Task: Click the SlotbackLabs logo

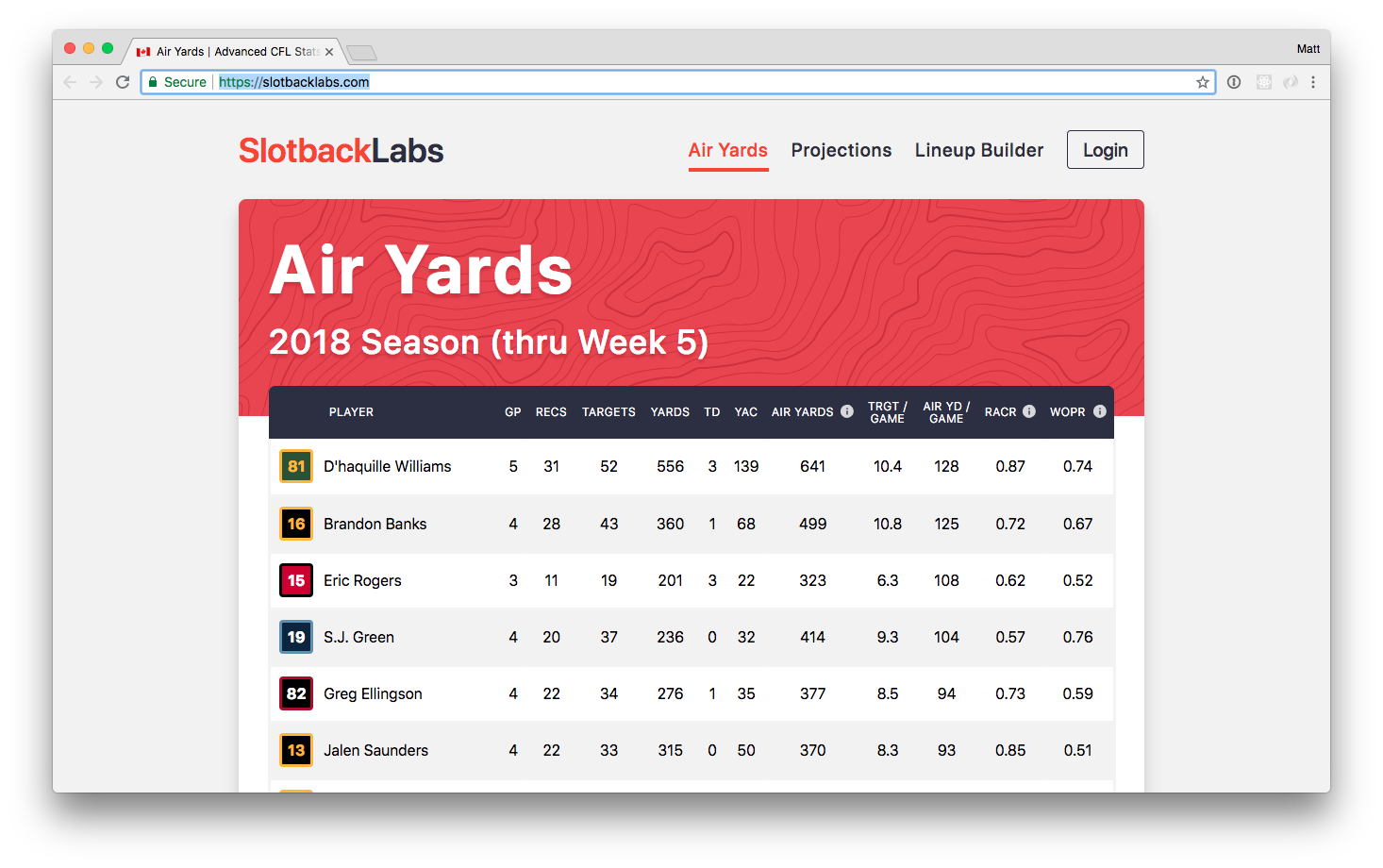Action: pos(341,151)
